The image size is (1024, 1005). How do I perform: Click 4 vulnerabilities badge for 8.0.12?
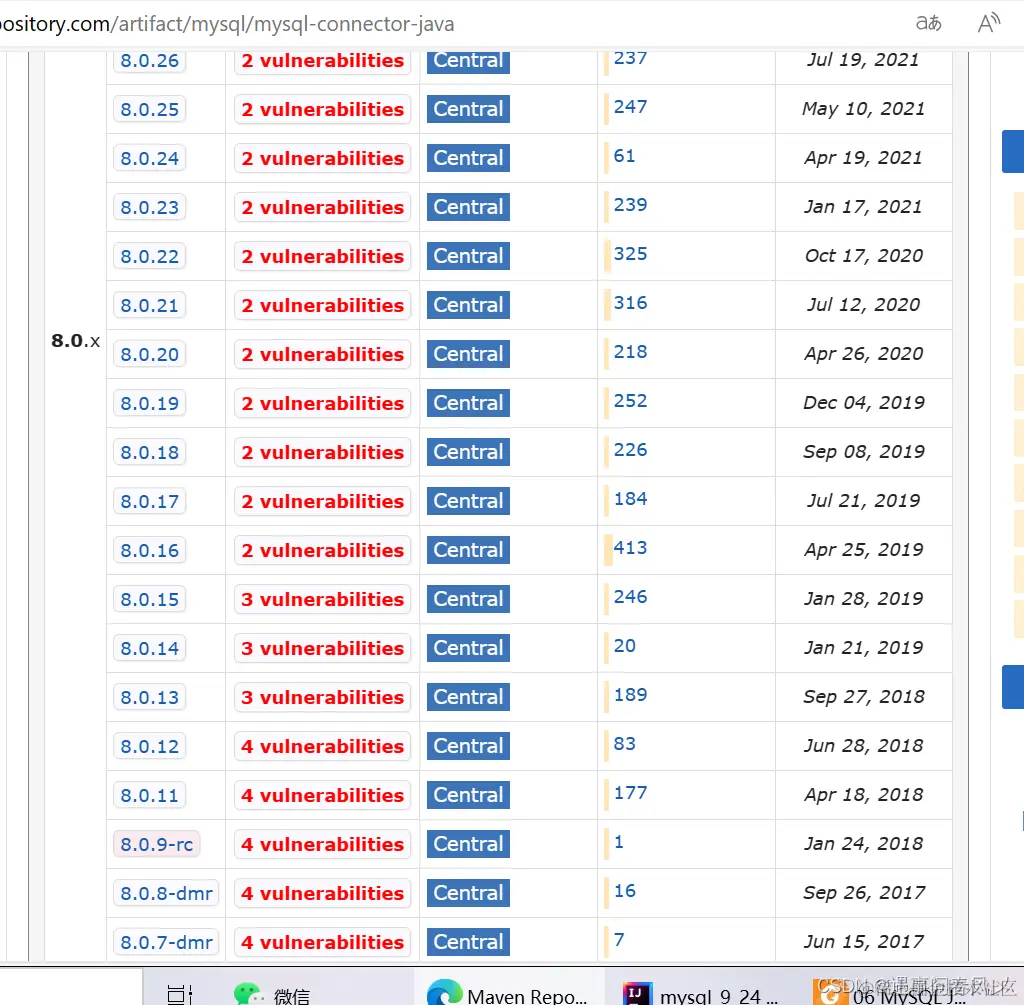pyautogui.click(x=323, y=746)
